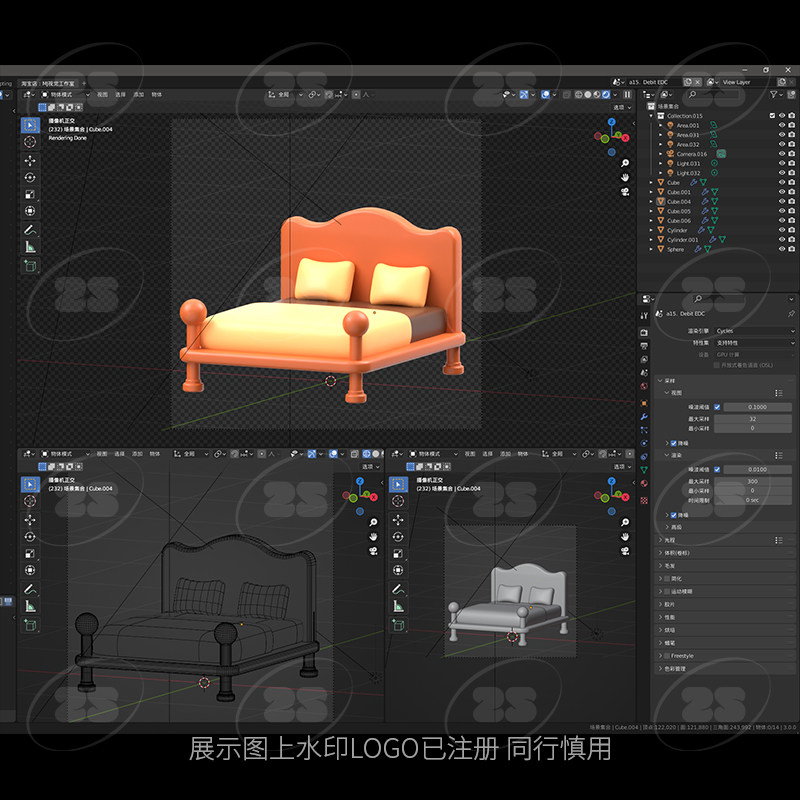
Task: Adjust render max samples 300 field
Action: (x=753, y=481)
